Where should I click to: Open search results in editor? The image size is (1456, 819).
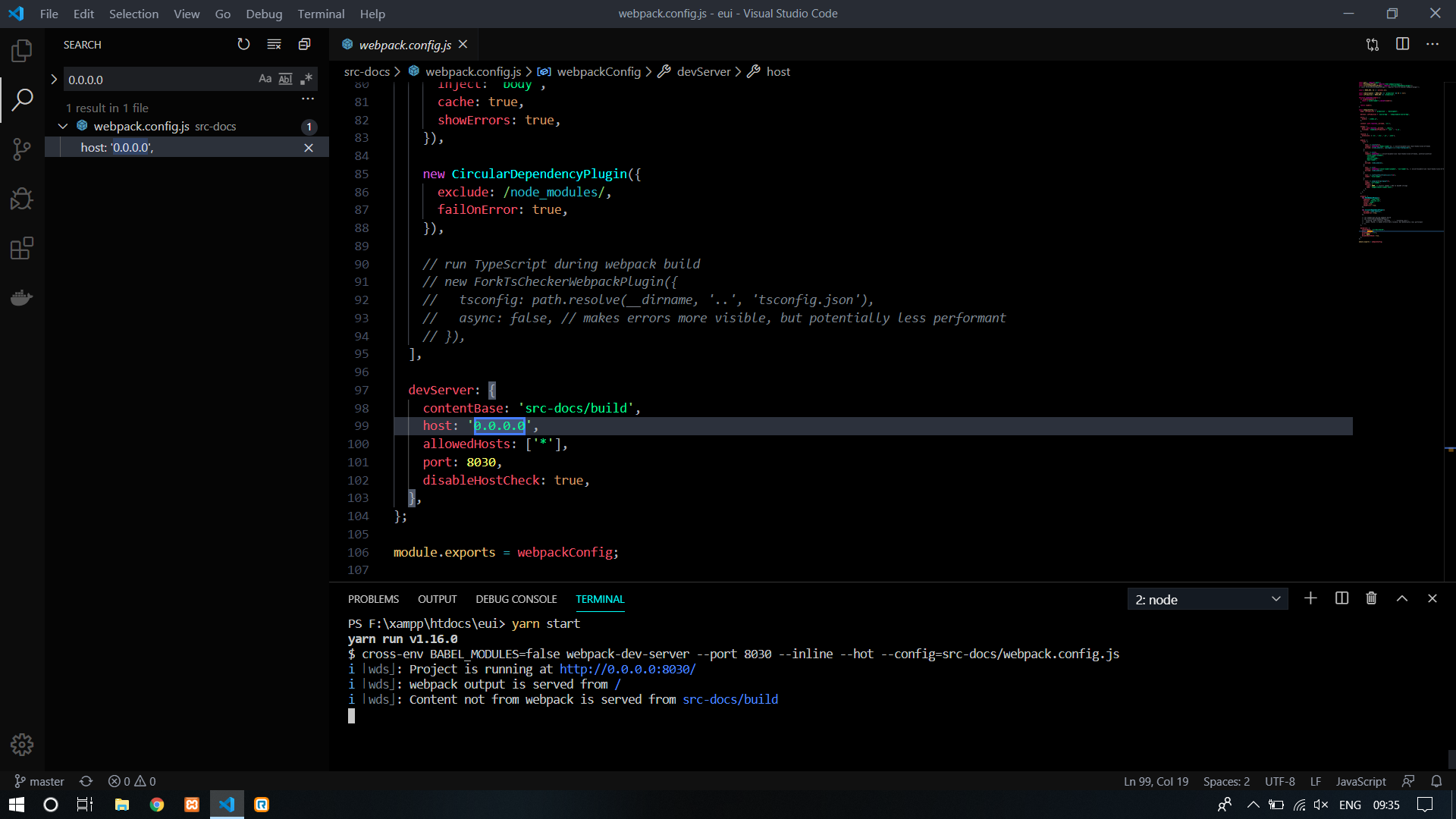[304, 44]
